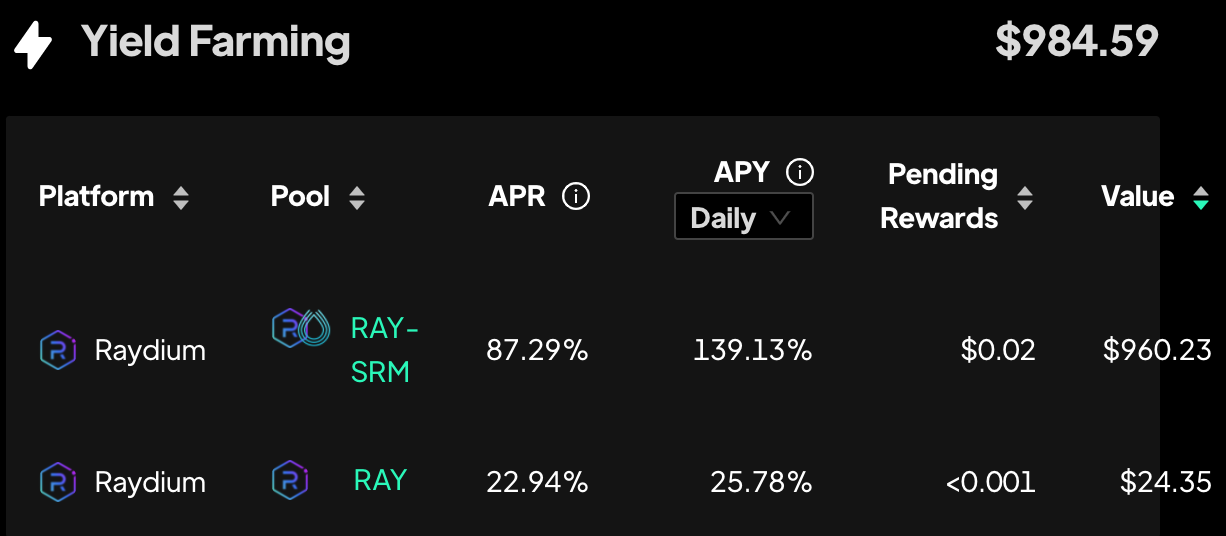Click the APR info circle icon
This screenshot has width=1226, height=536.
[576, 196]
